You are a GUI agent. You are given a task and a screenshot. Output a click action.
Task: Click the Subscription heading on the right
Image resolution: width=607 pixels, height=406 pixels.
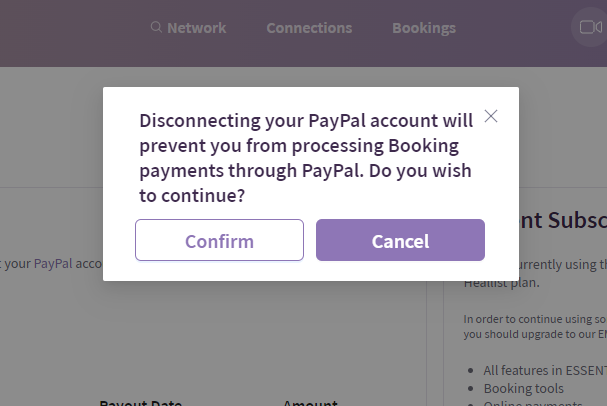(x=562, y=221)
